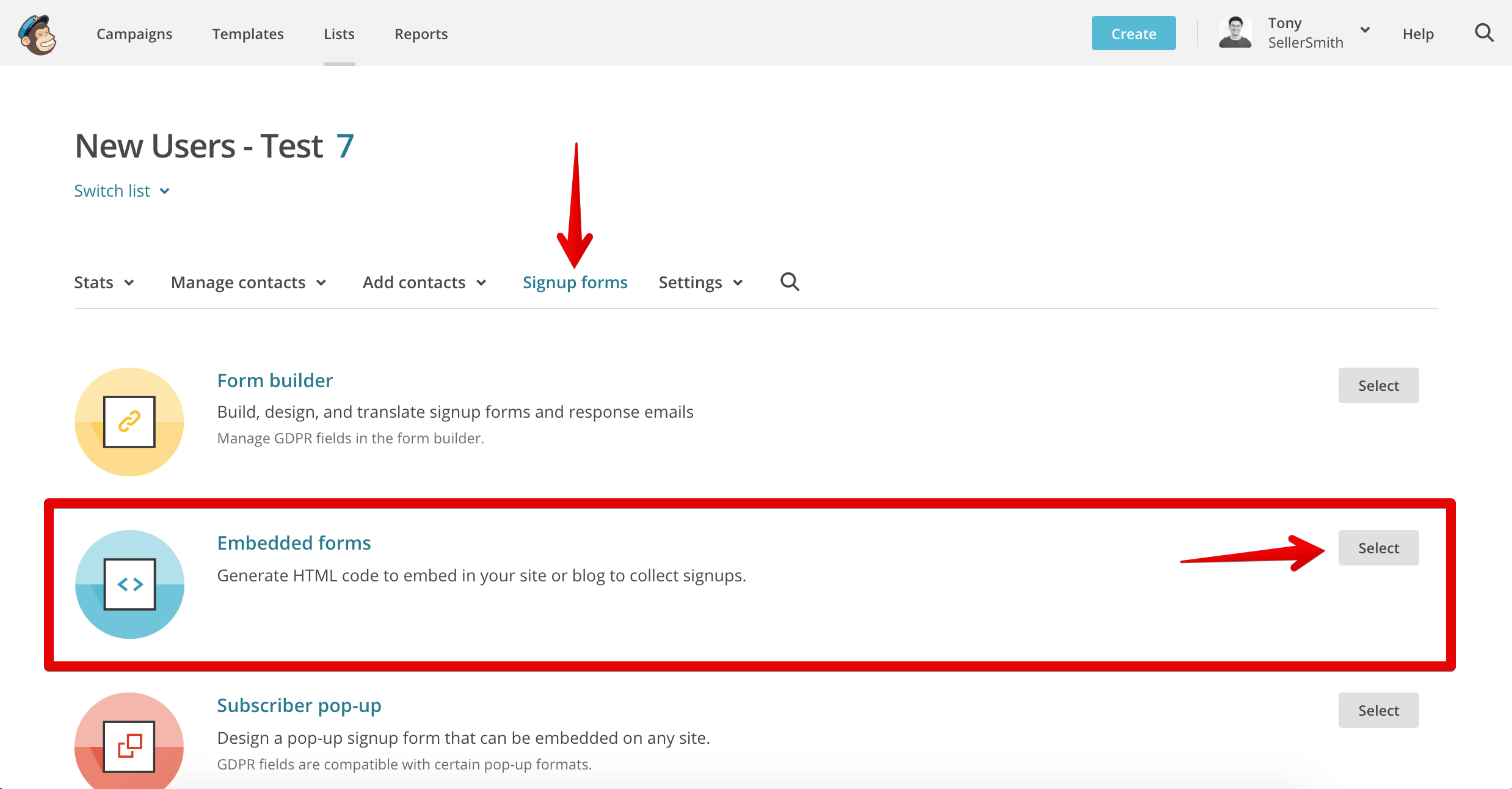Screen dimensions: 1512x789
Task: Click the subscriber count 7
Action: (x=345, y=147)
